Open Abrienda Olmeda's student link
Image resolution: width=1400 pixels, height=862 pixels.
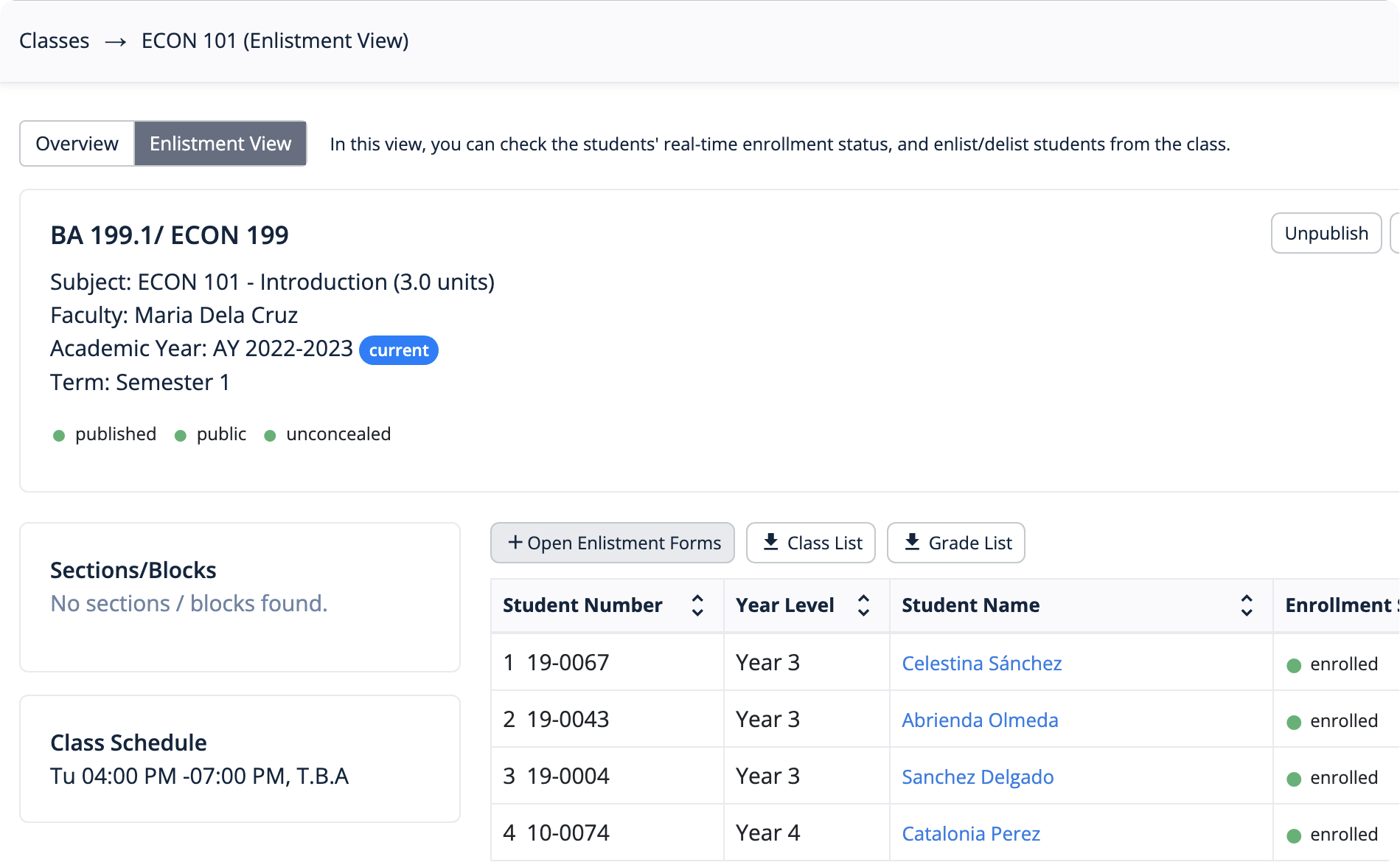979,720
